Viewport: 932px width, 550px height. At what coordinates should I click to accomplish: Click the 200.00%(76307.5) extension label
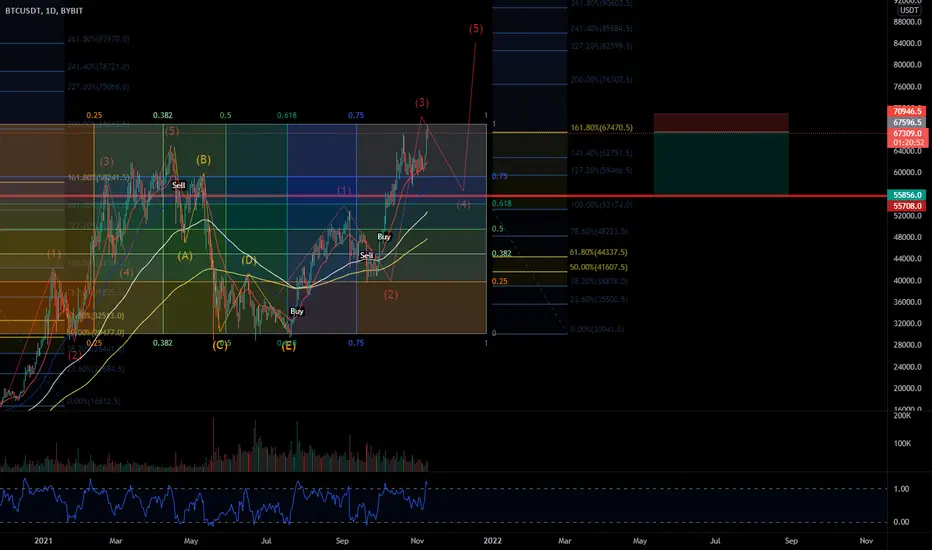(602, 80)
